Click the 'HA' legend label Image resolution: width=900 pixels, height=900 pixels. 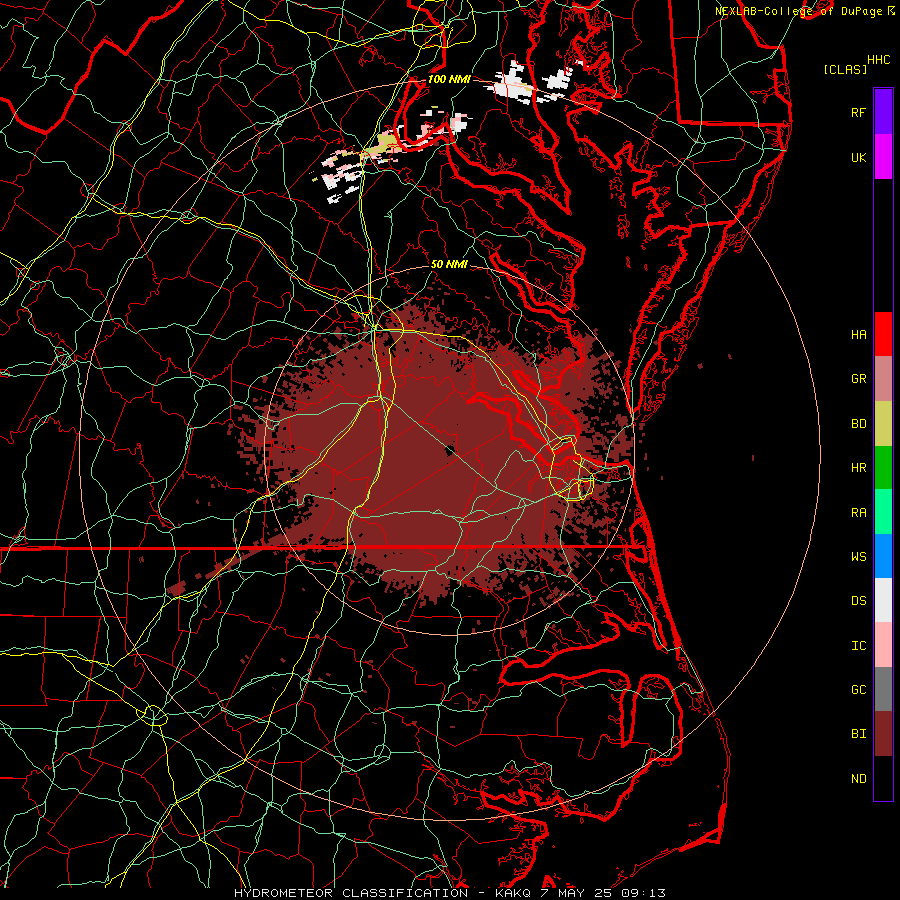point(858,335)
